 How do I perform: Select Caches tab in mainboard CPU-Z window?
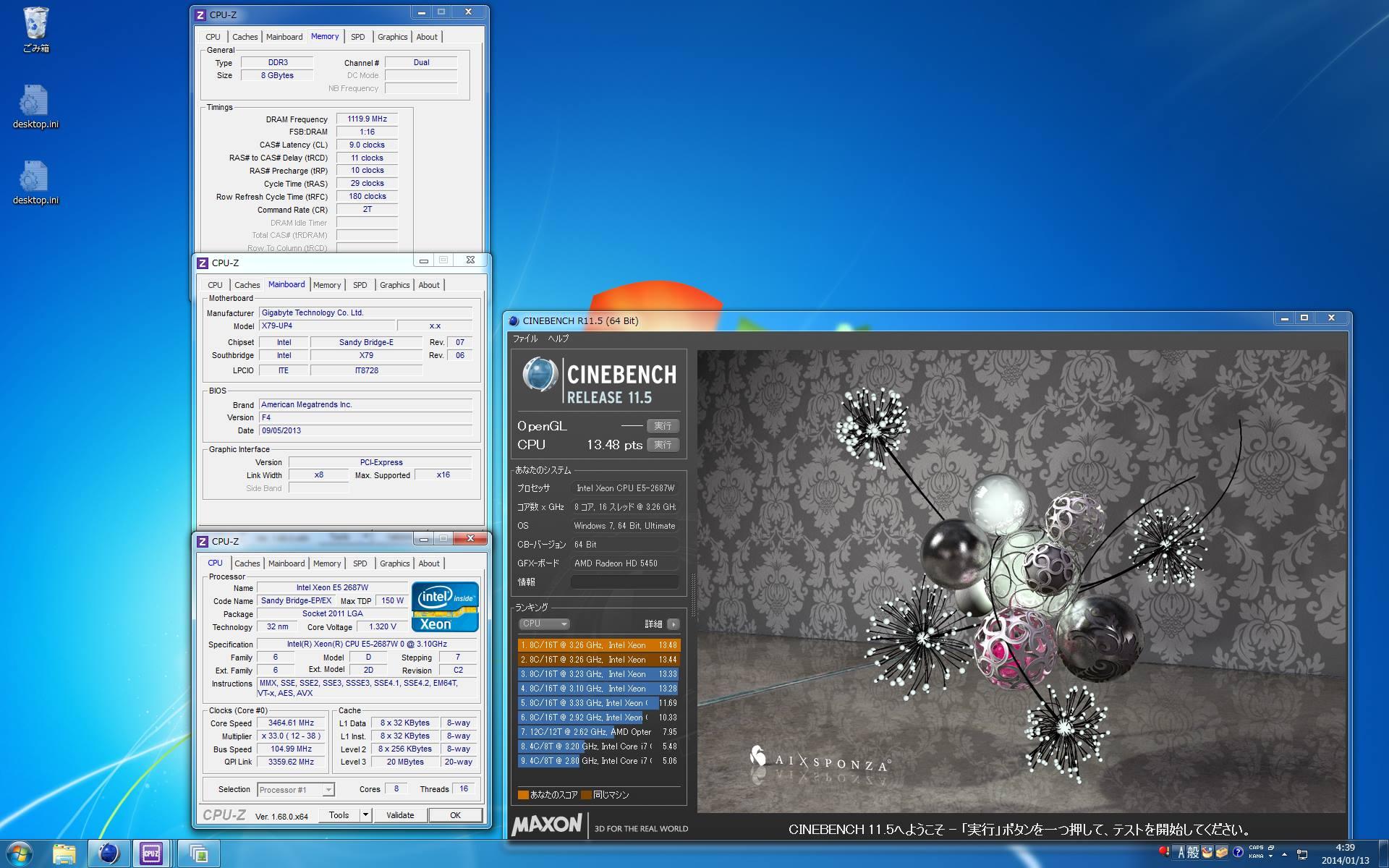click(247, 285)
